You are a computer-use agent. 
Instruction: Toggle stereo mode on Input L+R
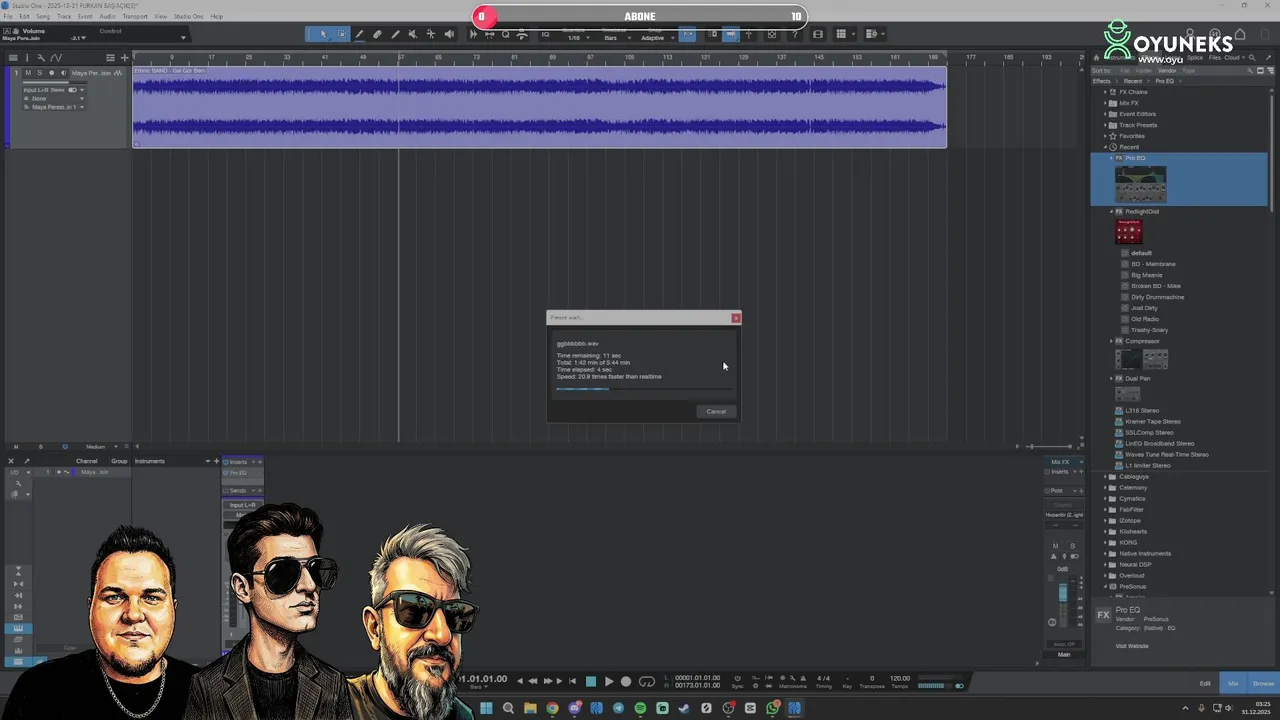[72, 90]
